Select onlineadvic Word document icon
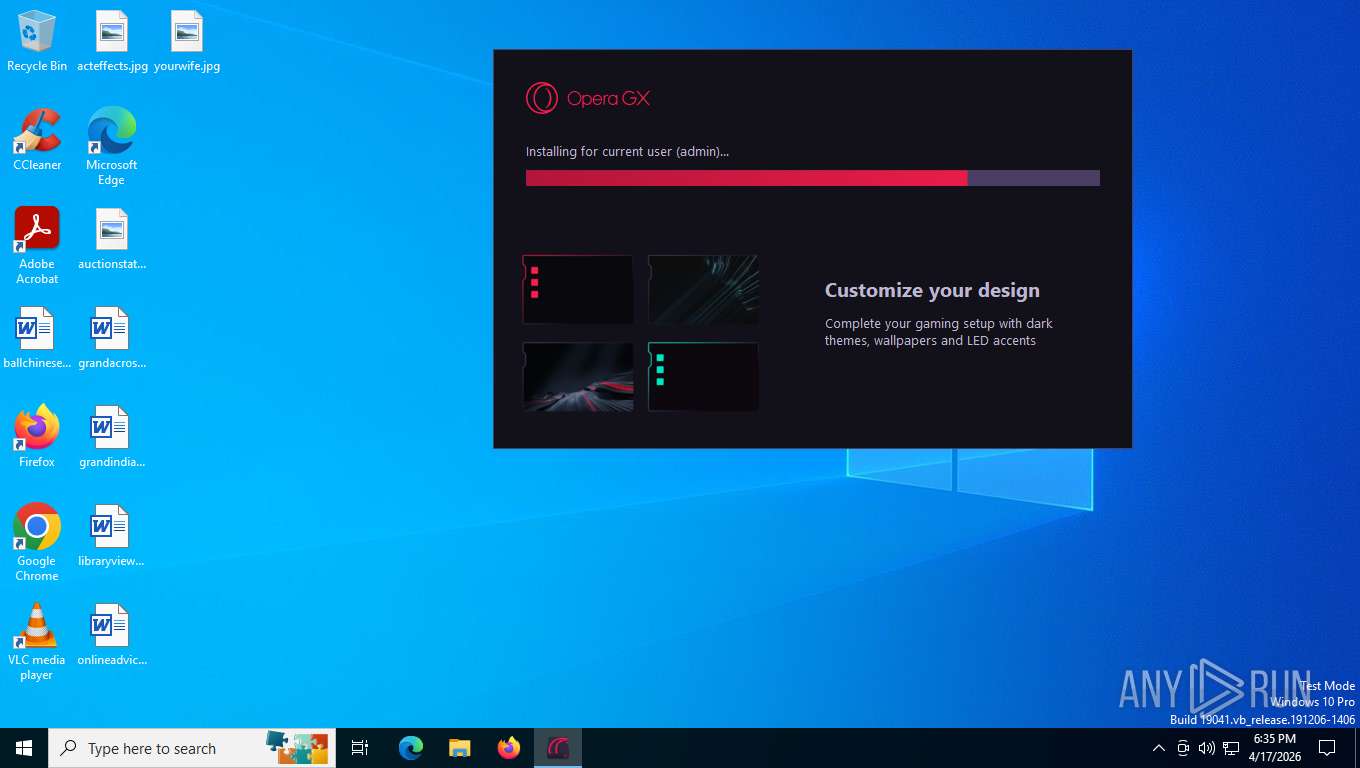Screen dimensions: 1360x768 [x=112, y=635]
